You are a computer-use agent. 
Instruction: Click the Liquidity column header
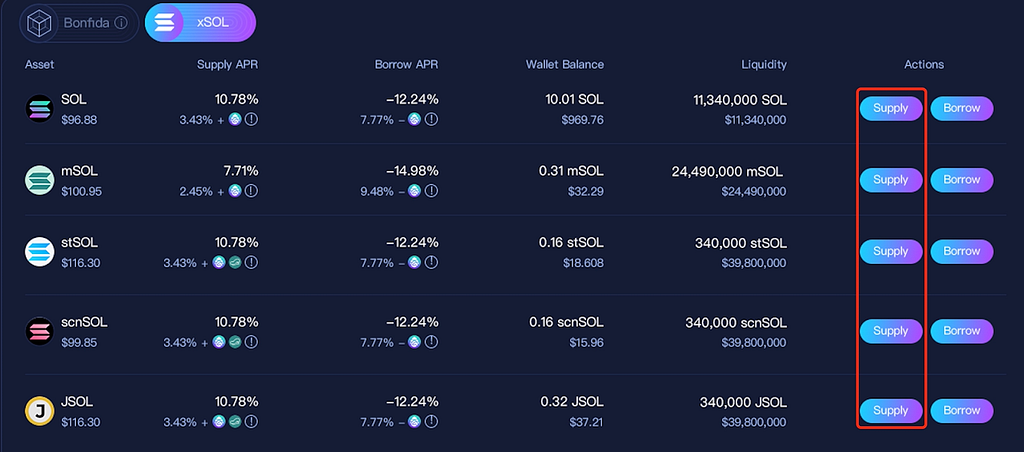tap(764, 65)
